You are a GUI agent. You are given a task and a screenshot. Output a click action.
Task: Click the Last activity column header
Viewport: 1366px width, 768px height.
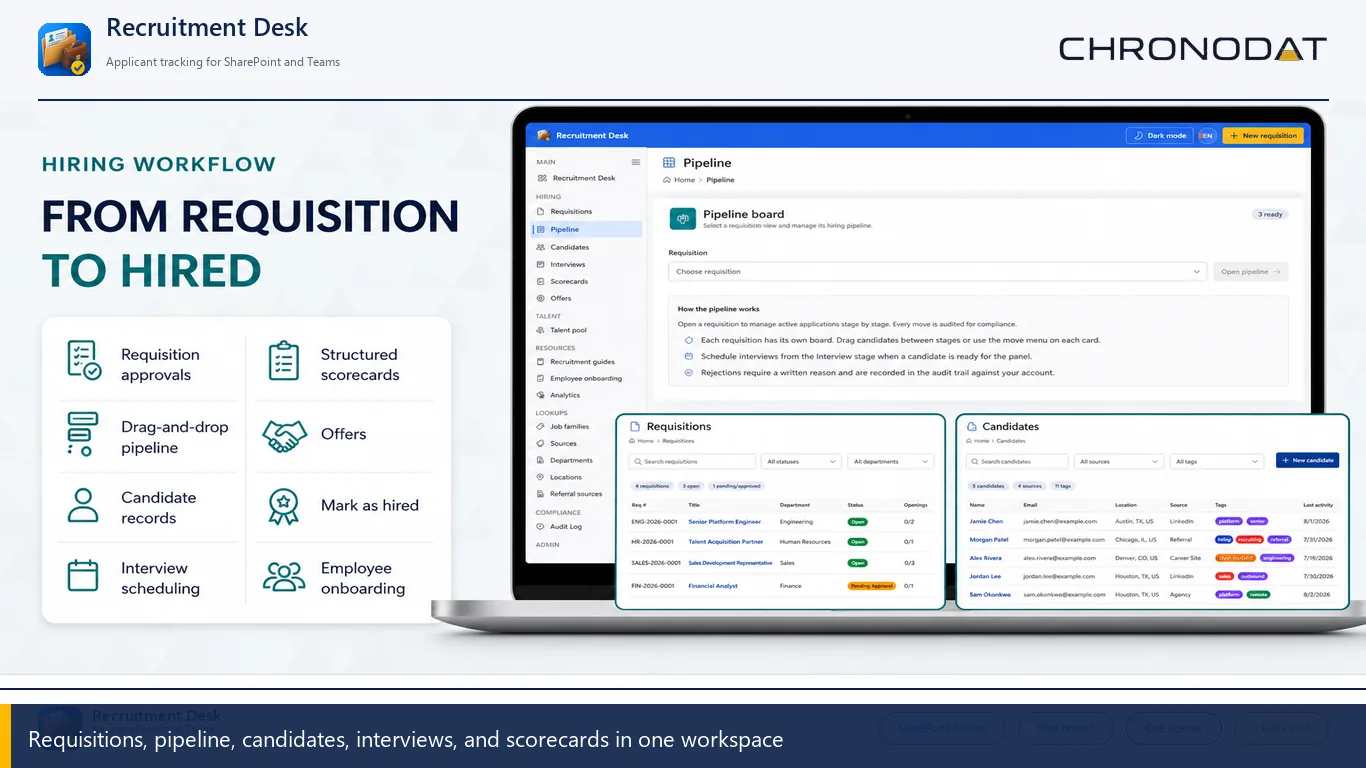click(x=1317, y=505)
